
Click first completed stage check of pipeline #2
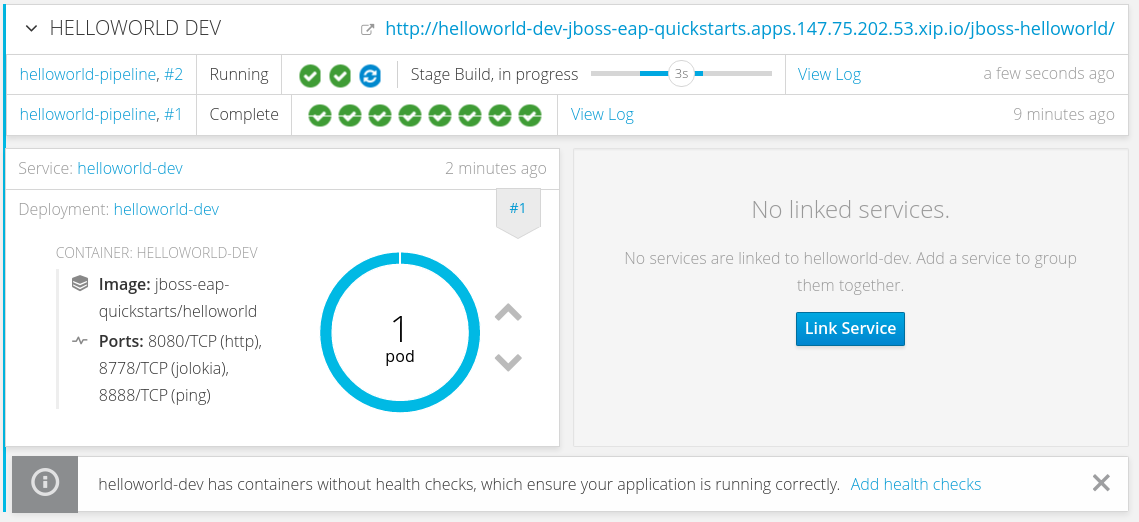310,75
